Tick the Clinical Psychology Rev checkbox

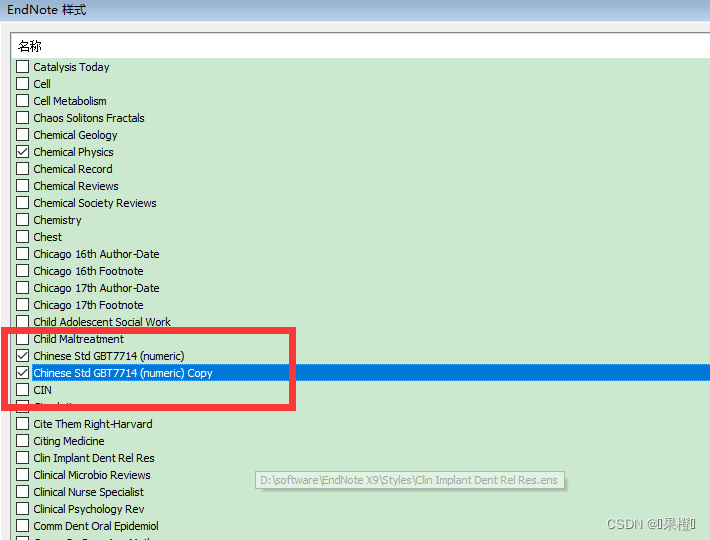coord(23,509)
